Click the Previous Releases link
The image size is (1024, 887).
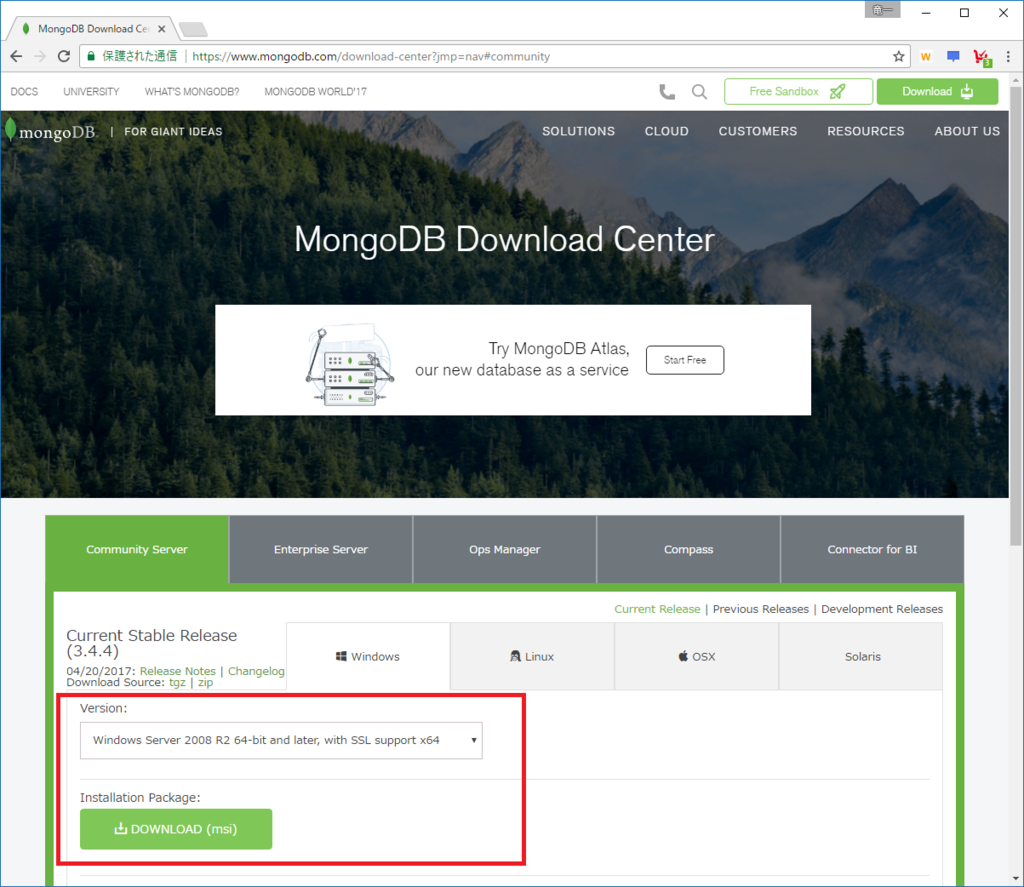coord(760,609)
